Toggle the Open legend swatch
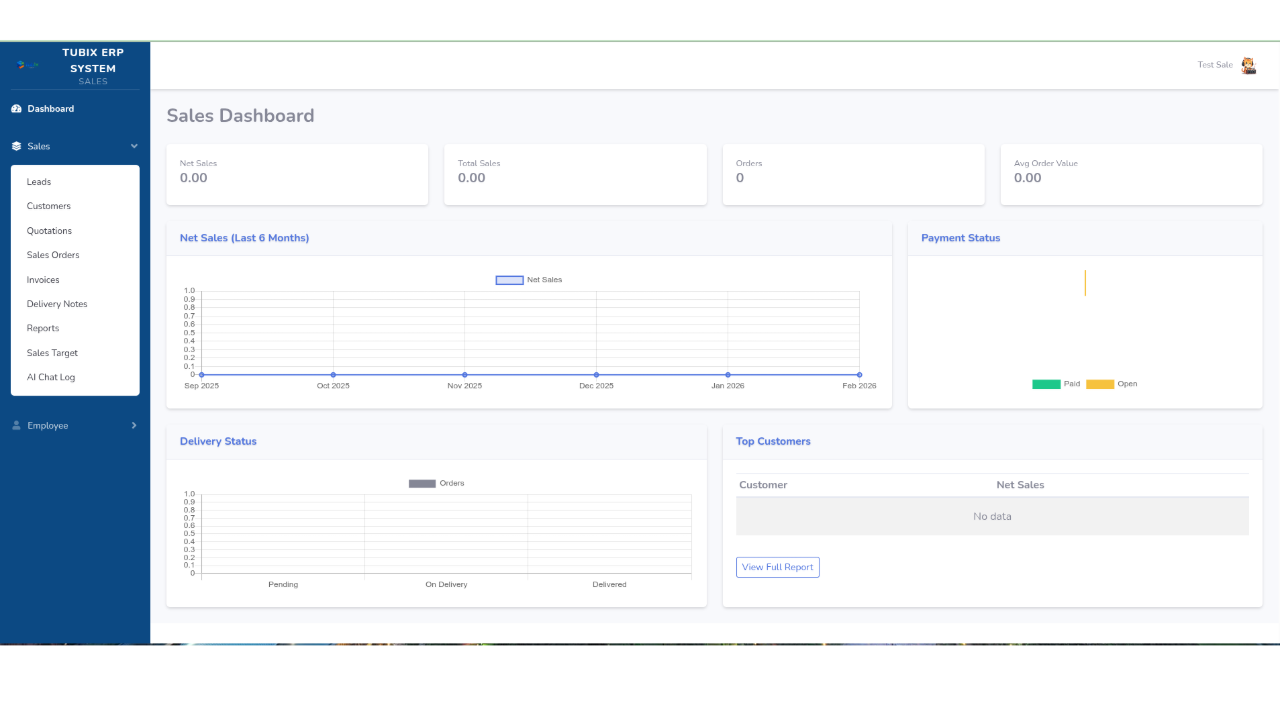The width and height of the screenshot is (1280, 720). [1100, 384]
